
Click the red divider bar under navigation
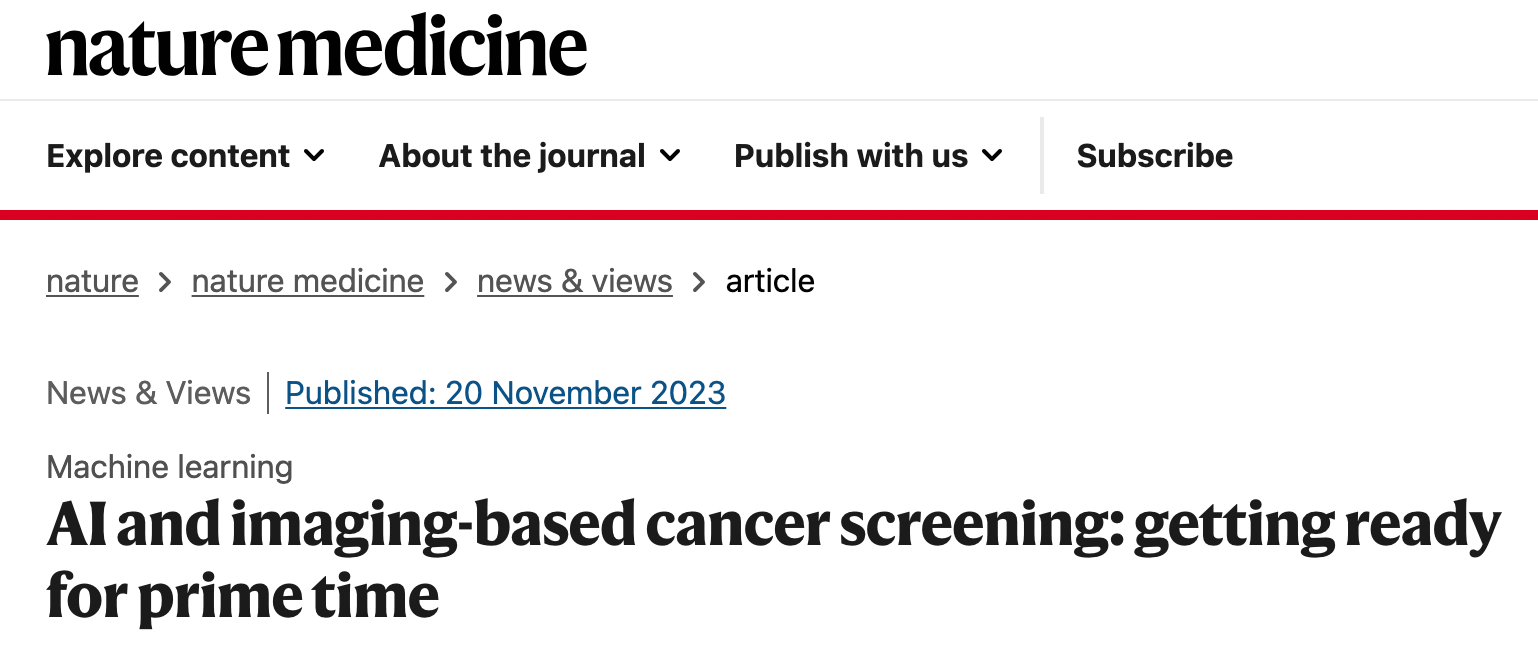[769, 214]
